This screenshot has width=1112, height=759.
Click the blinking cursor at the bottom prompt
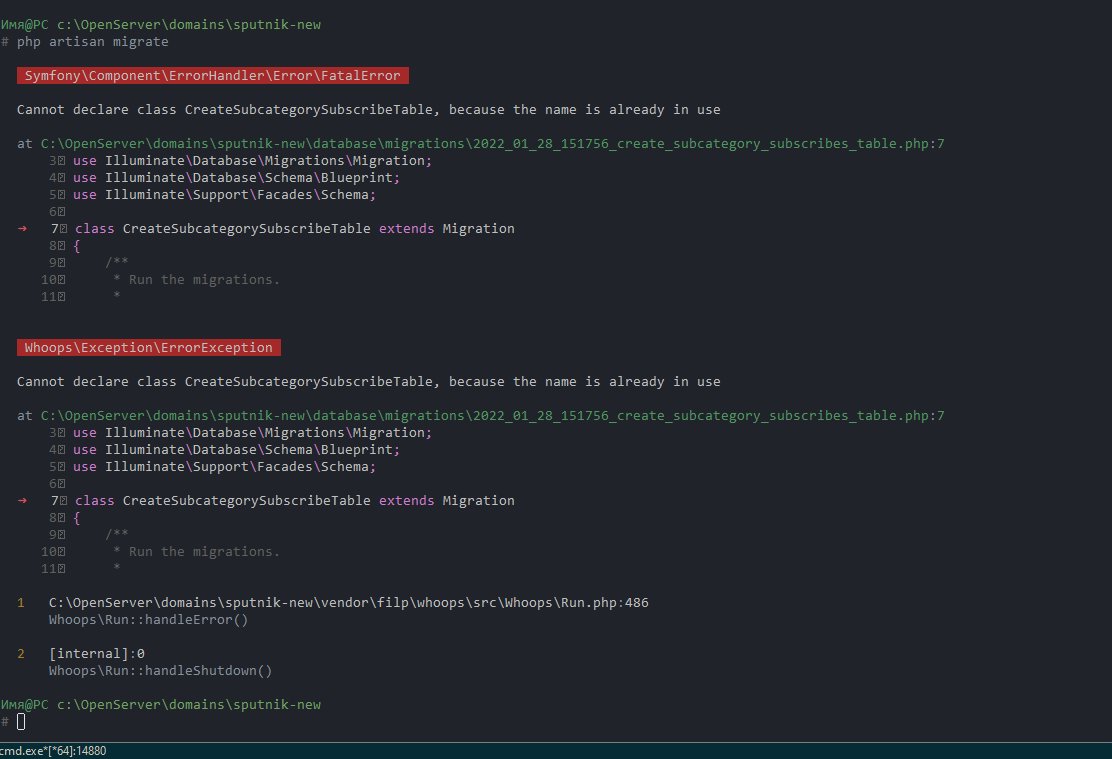coord(21,722)
